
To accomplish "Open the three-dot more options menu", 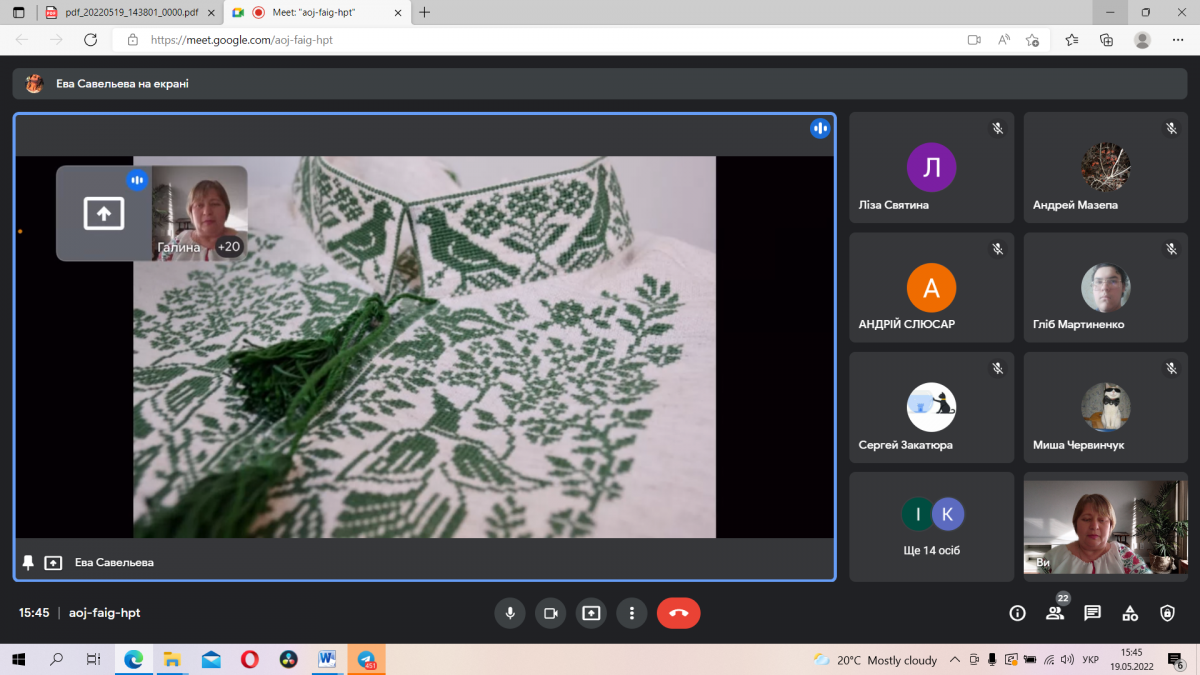I will tap(631, 613).
